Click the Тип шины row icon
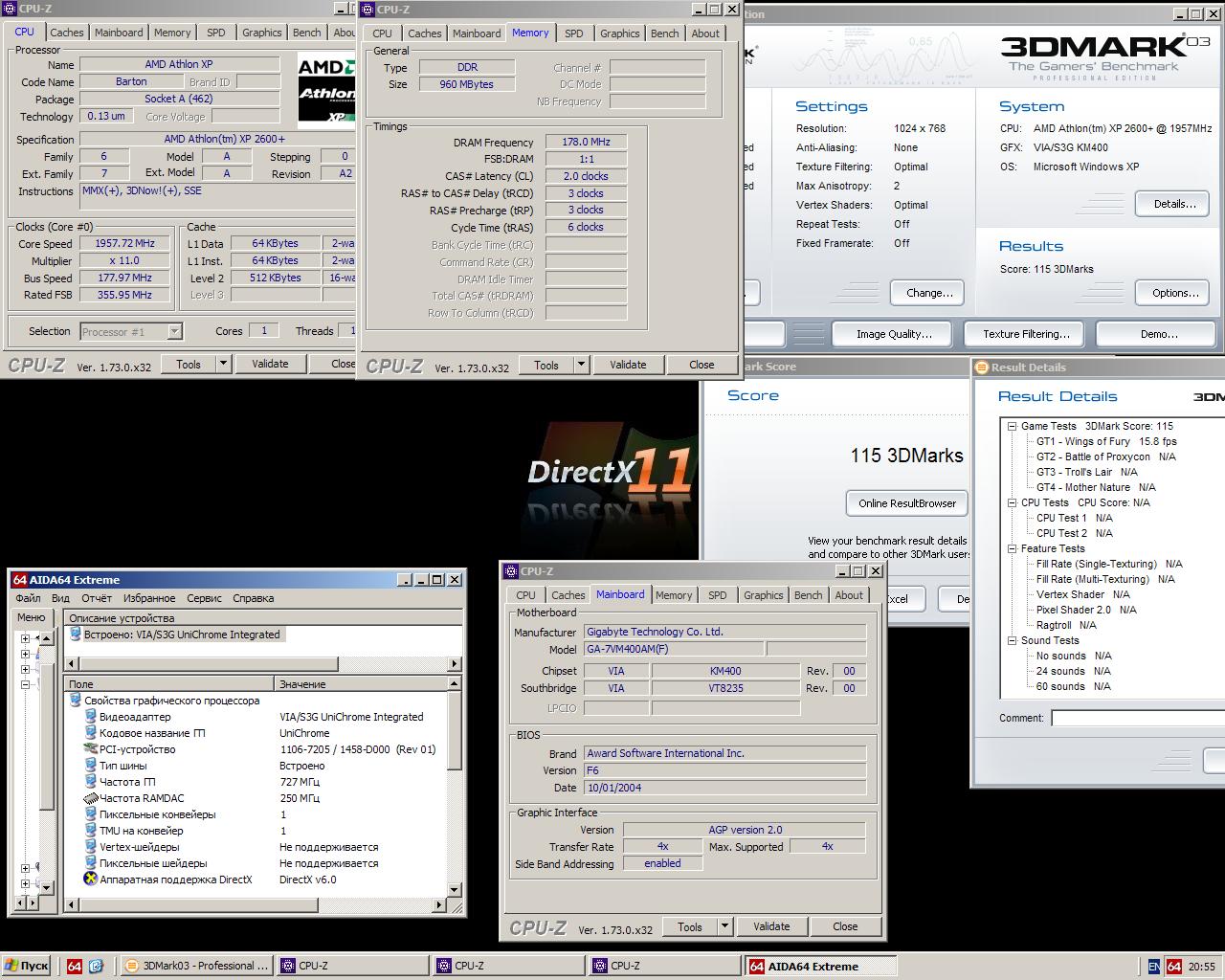Screen dimensions: 1225x980 pyautogui.click(x=91, y=766)
